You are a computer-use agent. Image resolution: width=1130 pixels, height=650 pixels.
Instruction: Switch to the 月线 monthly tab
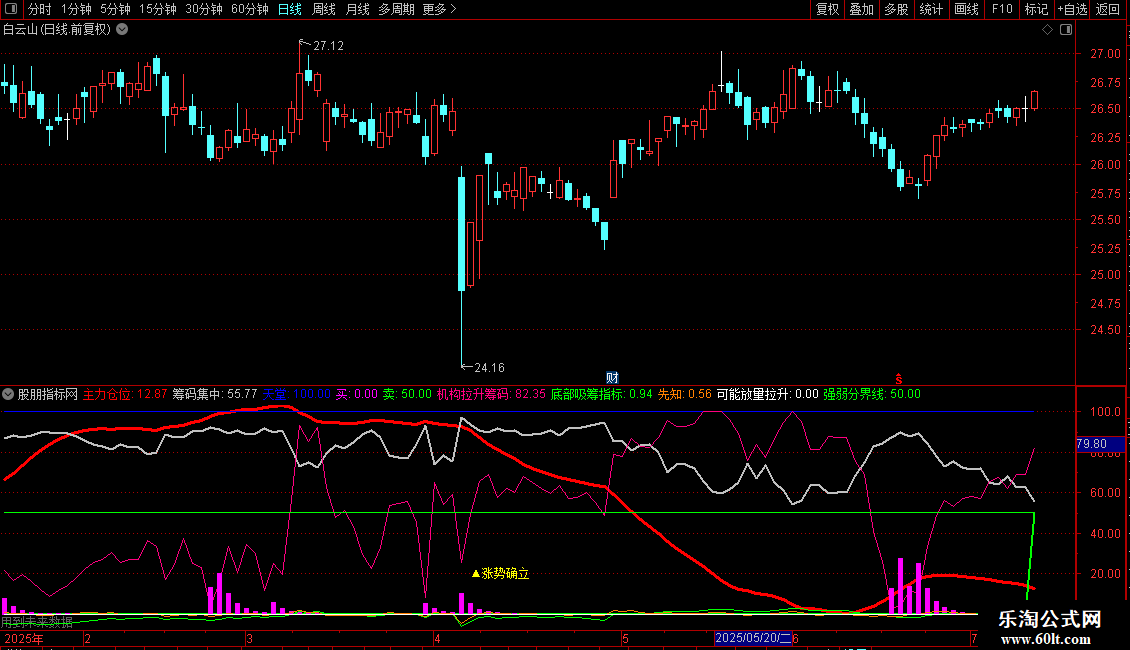pyautogui.click(x=357, y=9)
